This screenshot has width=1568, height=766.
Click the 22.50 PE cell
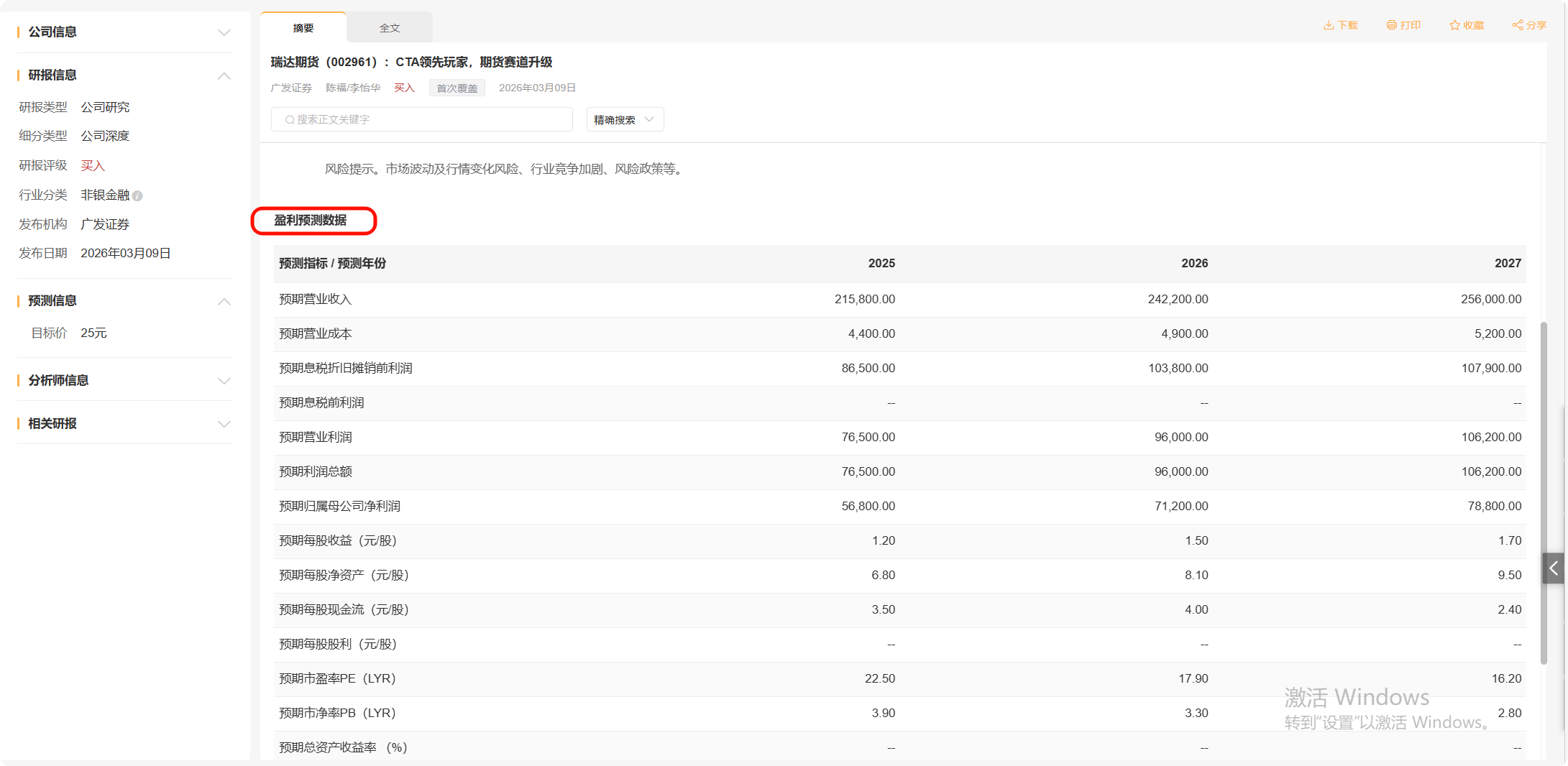(x=880, y=678)
